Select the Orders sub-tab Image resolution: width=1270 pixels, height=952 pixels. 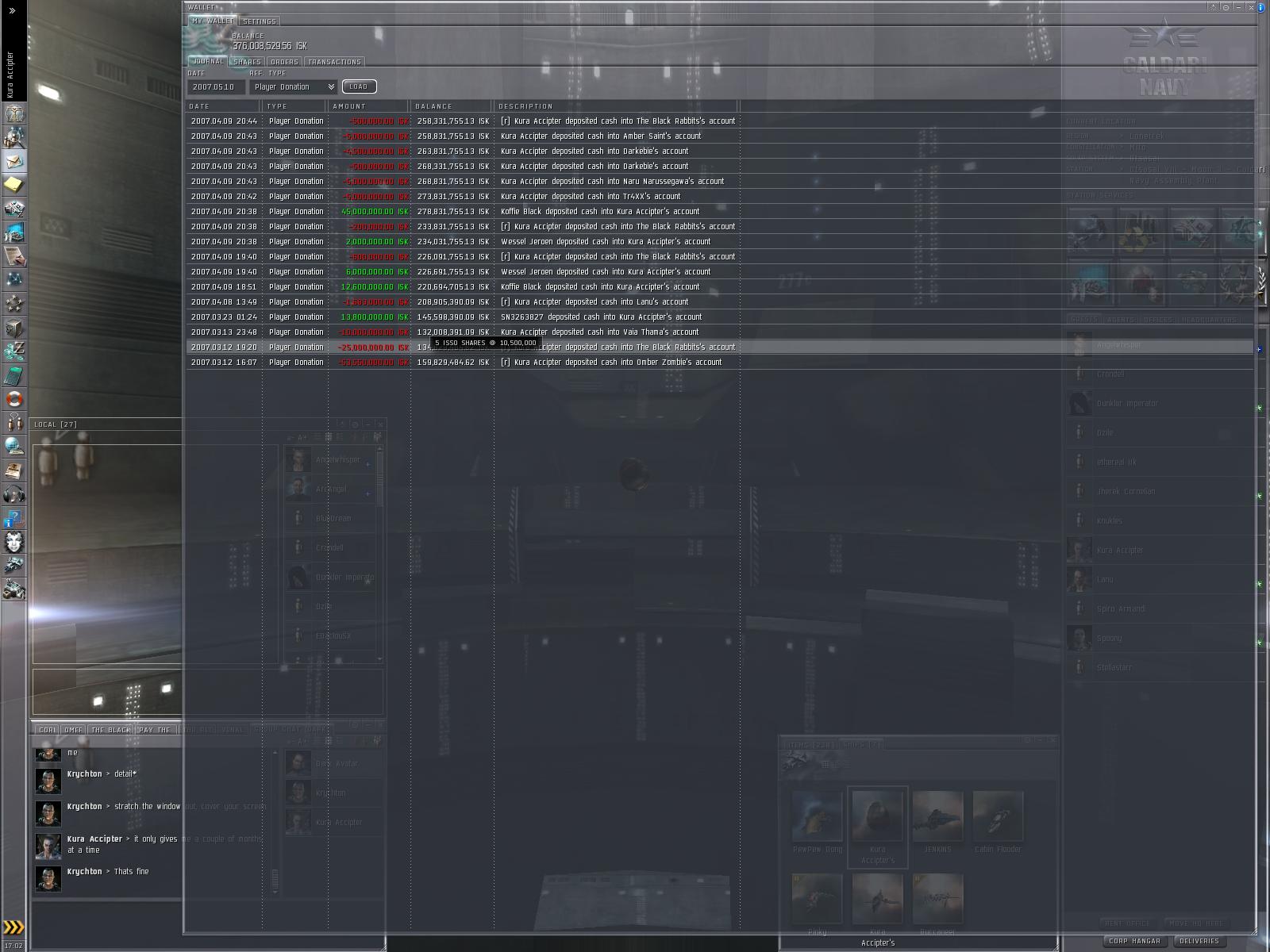[x=284, y=62]
